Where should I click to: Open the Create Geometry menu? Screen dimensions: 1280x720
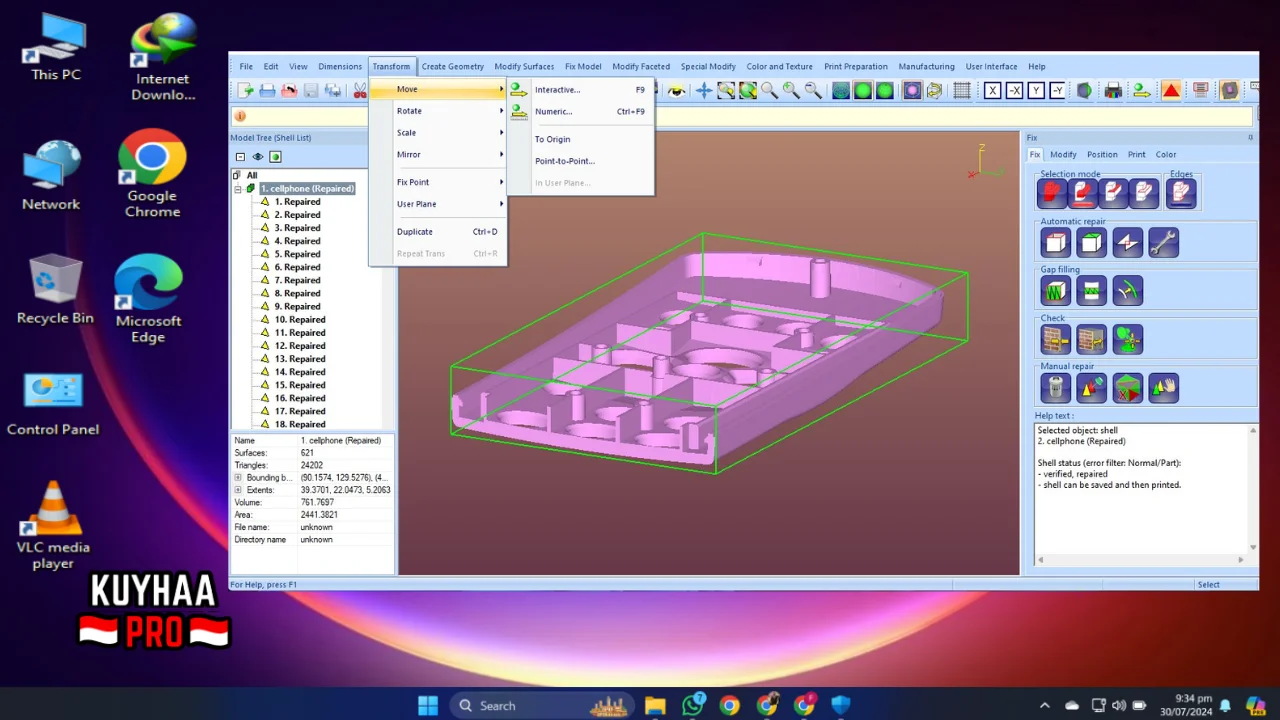452,66
